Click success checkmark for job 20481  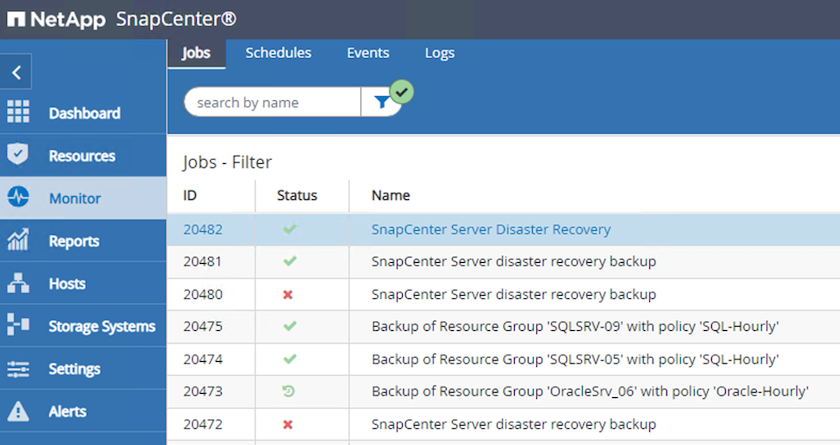coord(290,261)
